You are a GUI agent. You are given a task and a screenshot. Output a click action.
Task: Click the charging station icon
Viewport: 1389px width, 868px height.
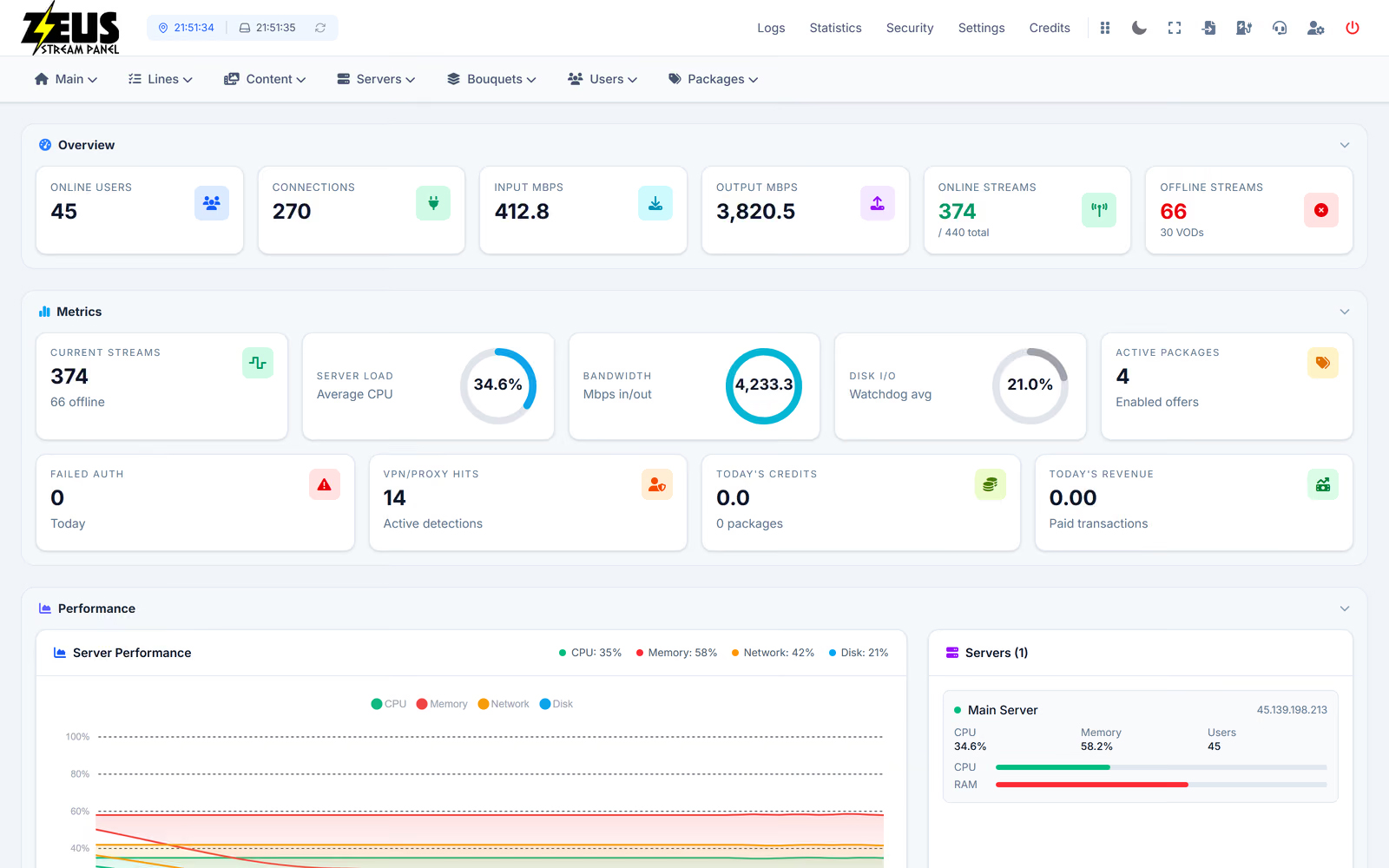click(1244, 28)
